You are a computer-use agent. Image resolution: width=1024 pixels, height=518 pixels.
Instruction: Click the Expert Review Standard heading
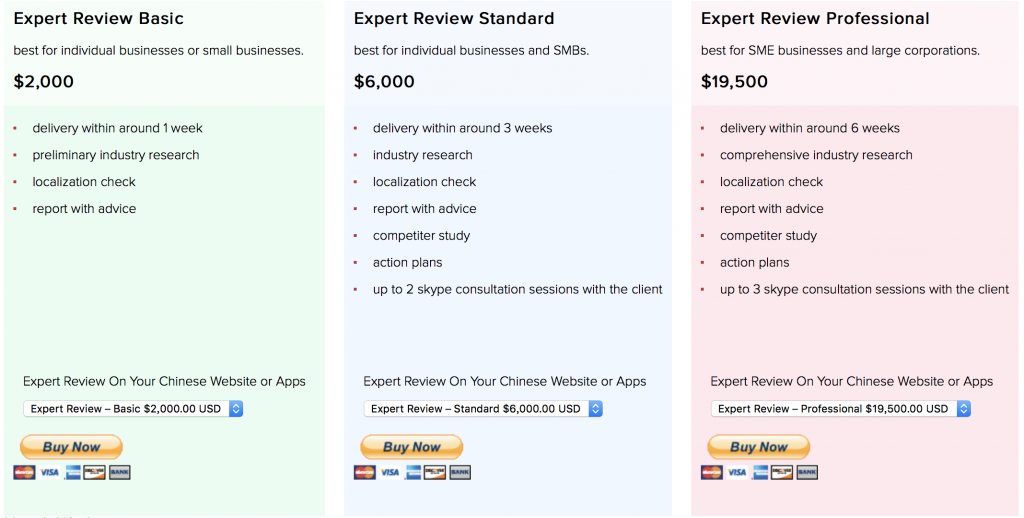pyautogui.click(x=454, y=18)
